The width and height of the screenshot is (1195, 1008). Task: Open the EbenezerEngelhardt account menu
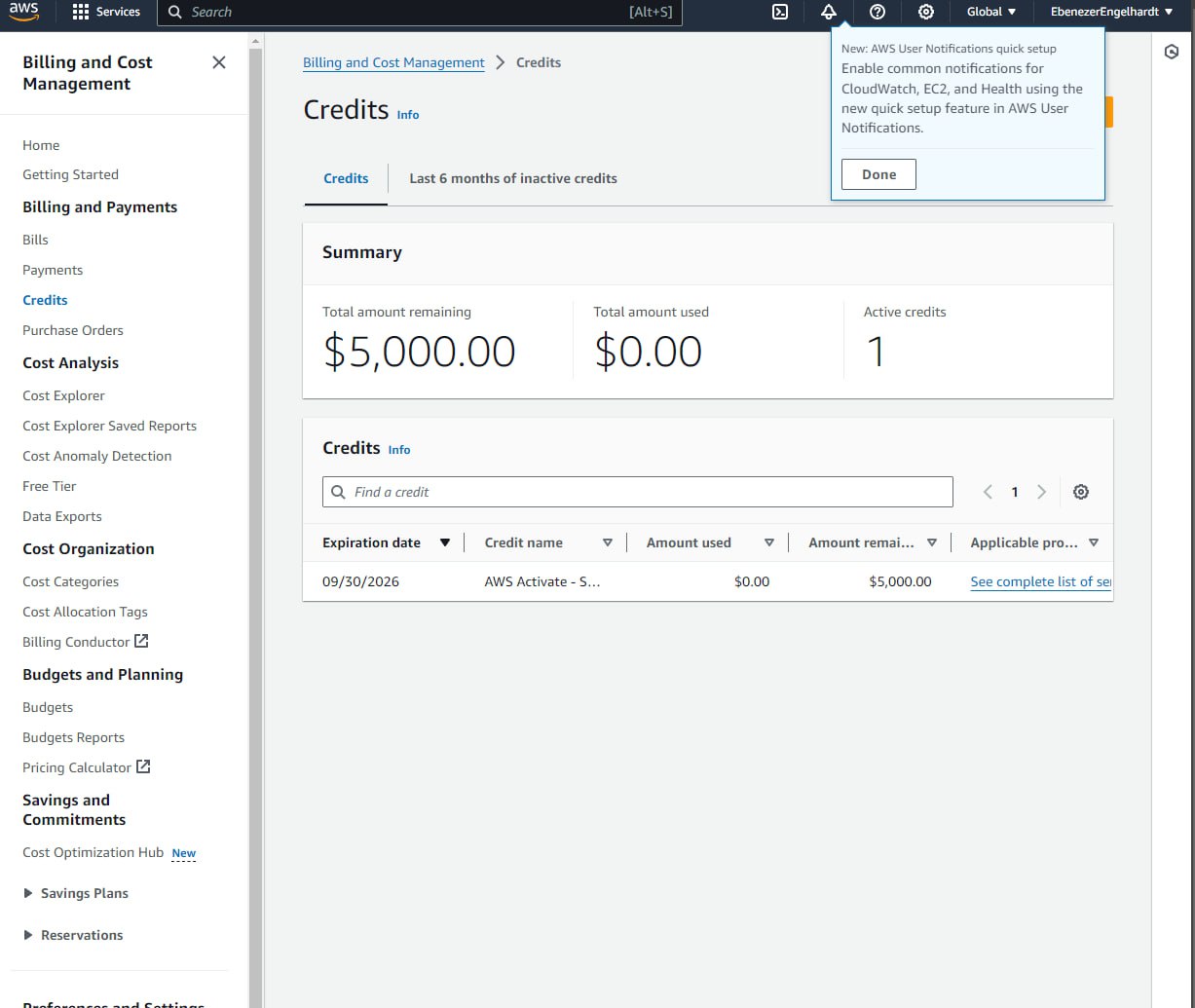pyautogui.click(x=1111, y=12)
